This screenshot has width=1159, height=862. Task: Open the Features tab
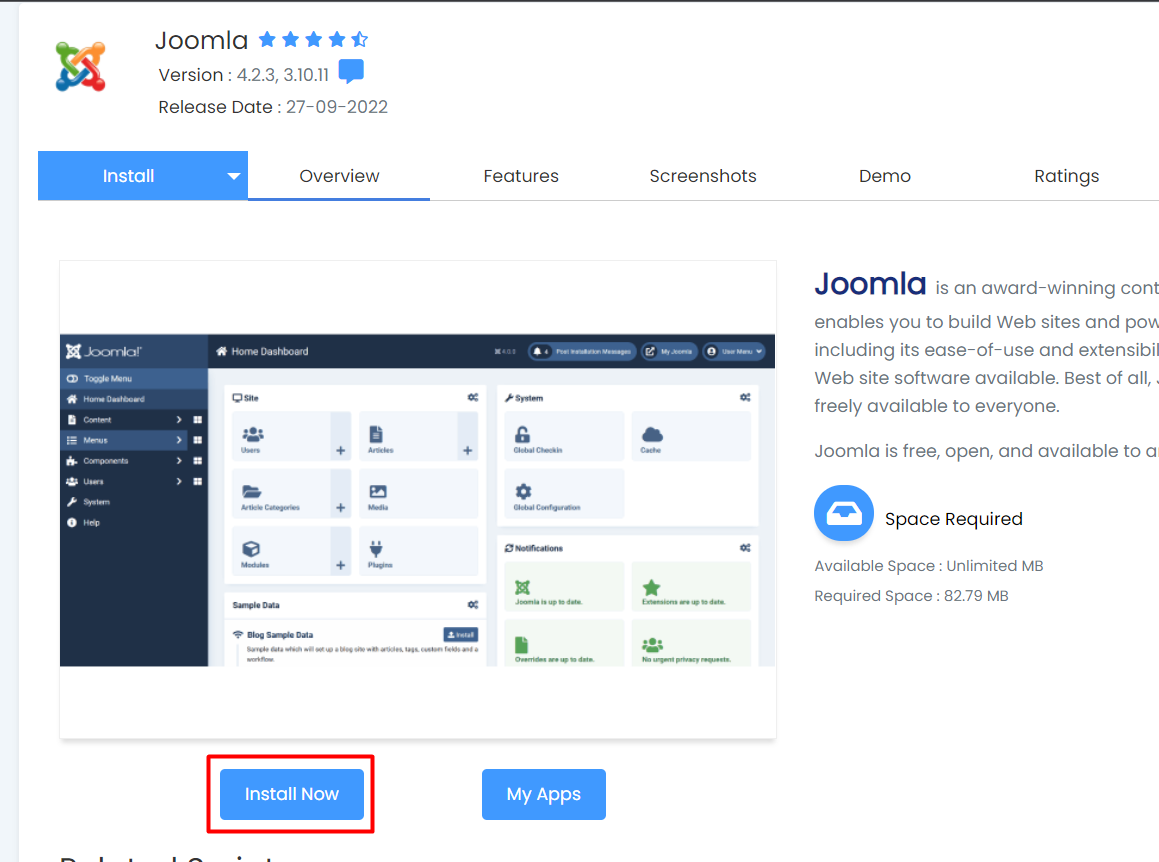[521, 176]
